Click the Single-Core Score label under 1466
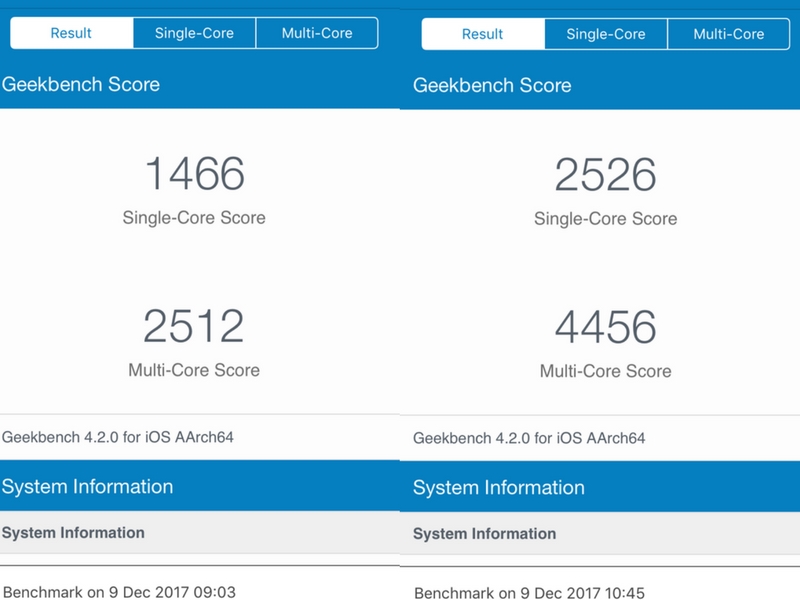 point(194,218)
